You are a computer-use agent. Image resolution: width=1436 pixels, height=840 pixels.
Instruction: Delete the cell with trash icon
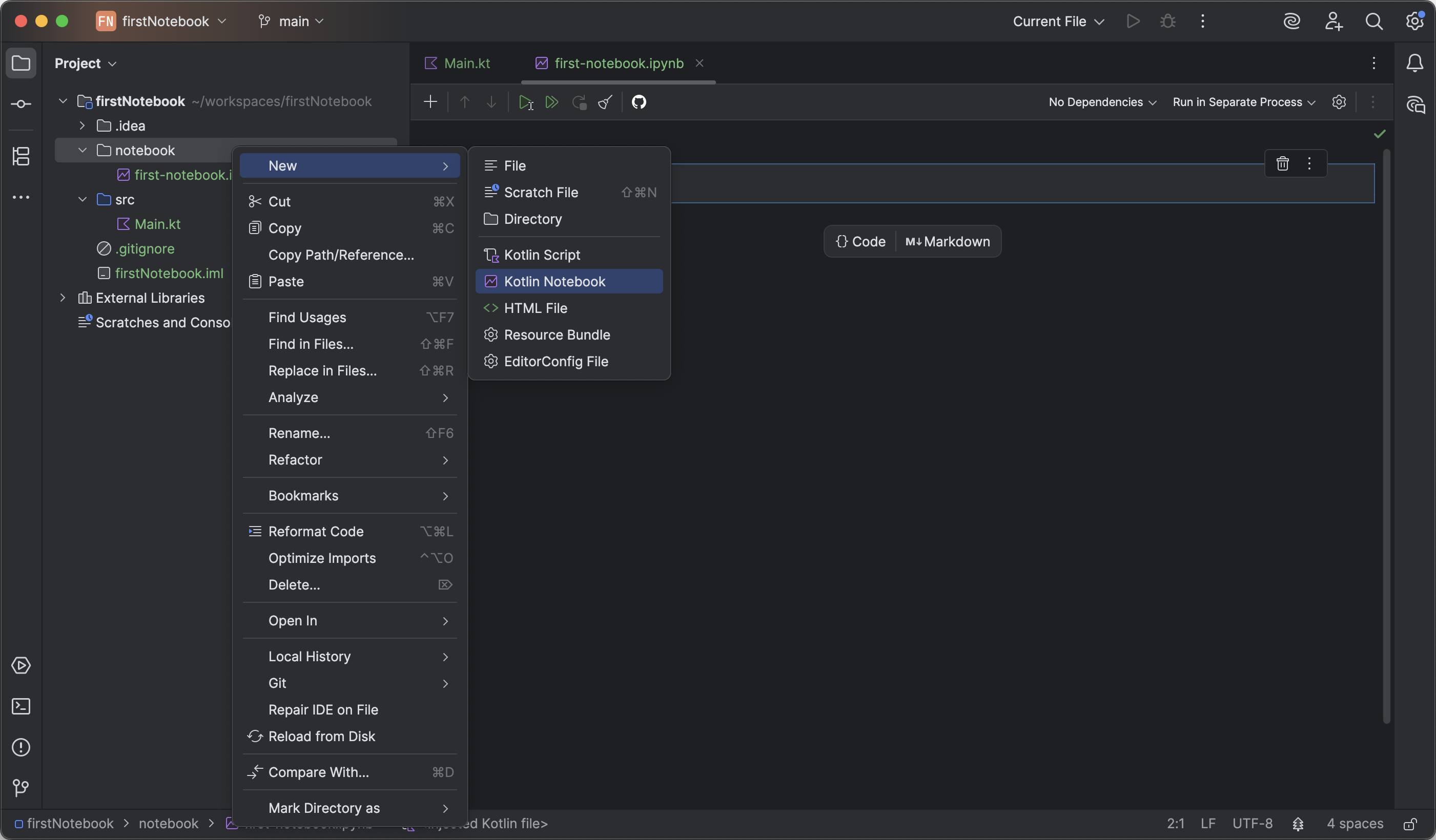(1283, 163)
